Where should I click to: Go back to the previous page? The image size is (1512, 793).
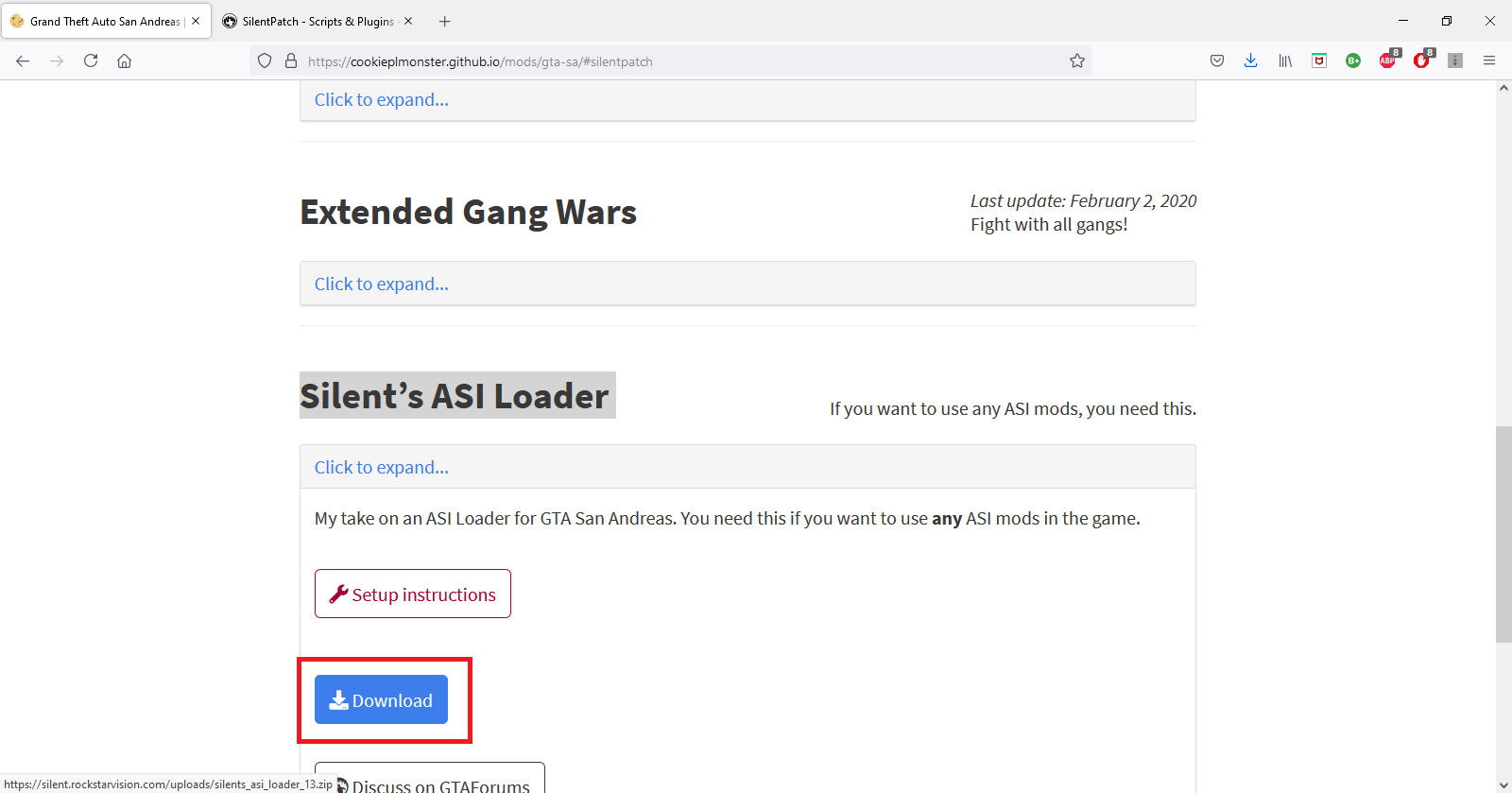pyautogui.click(x=23, y=60)
